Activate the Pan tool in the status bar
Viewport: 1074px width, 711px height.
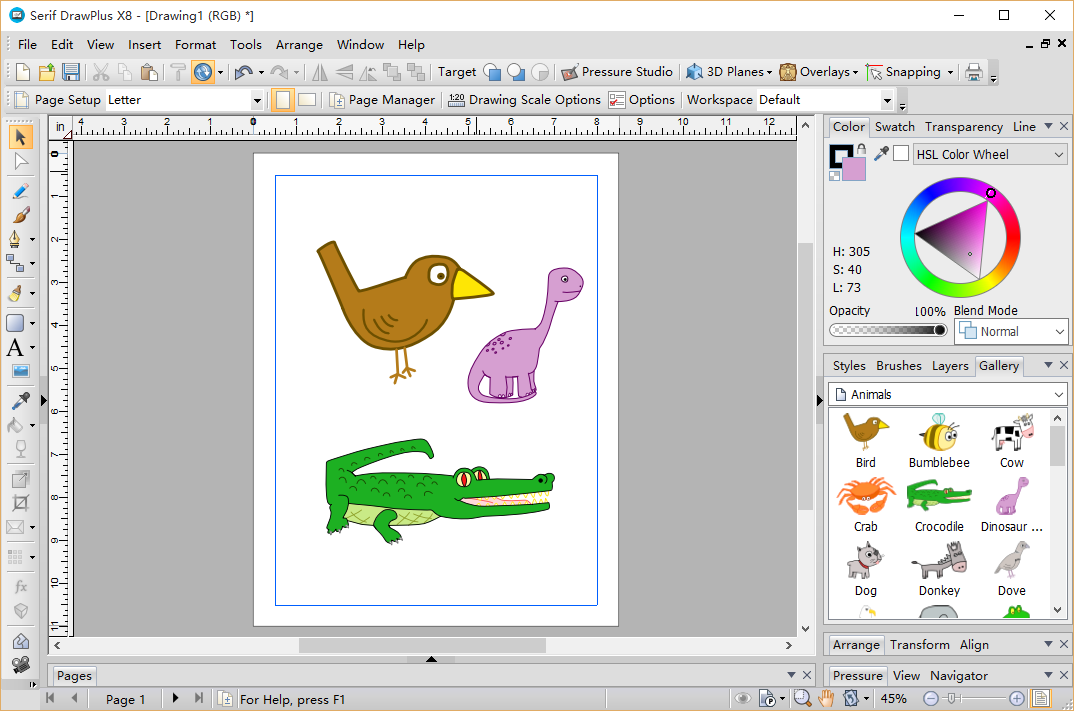(826, 698)
